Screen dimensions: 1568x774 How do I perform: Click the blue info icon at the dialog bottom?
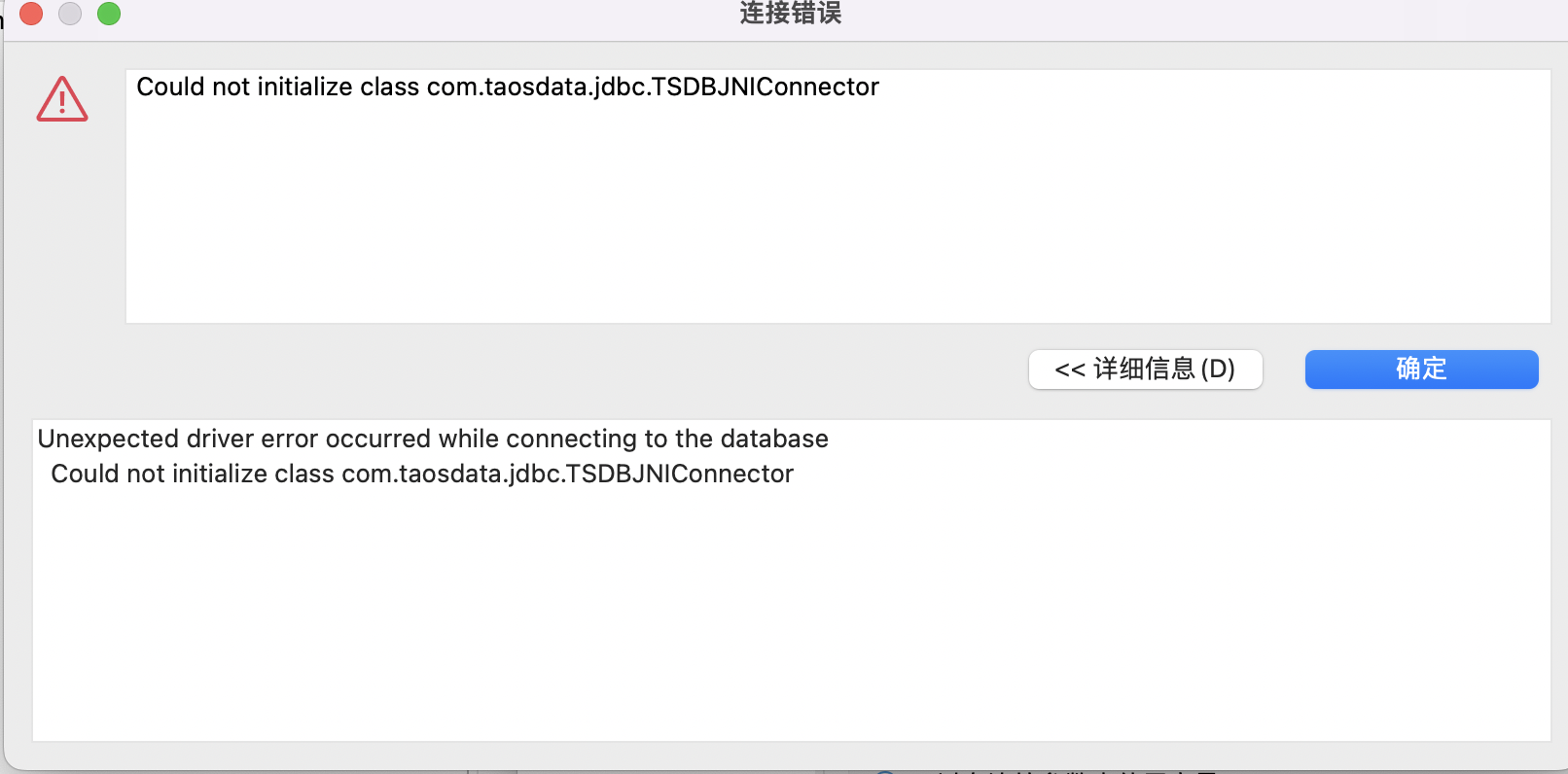click(x=886, y=770)
